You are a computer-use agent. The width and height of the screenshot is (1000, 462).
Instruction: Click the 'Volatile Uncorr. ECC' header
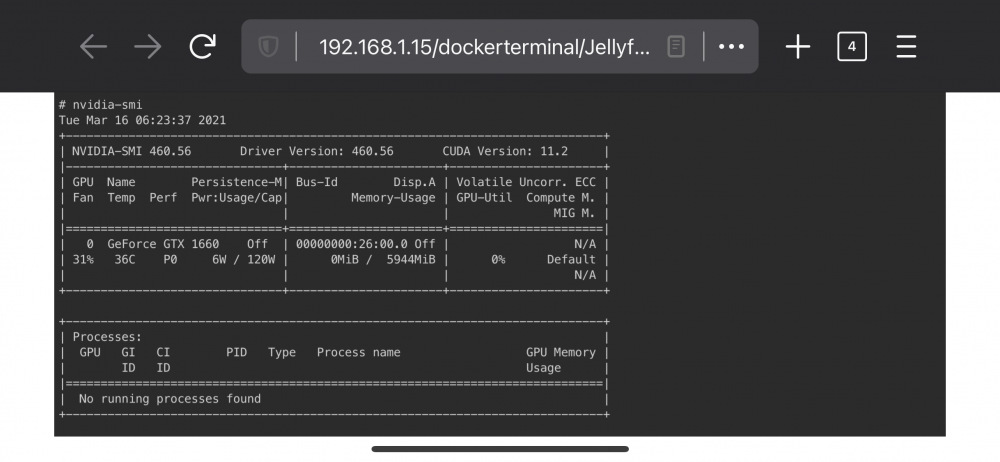(526, 182)
